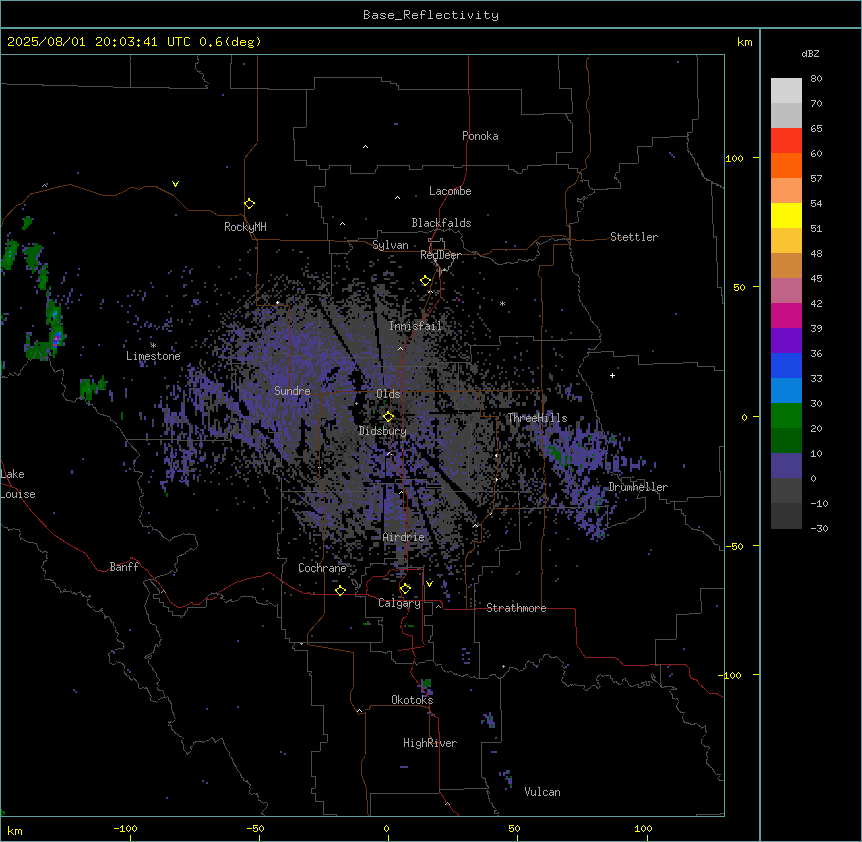
Task: Select the orange 57–60 dBZ legend swatch
Action: (786, 165)
